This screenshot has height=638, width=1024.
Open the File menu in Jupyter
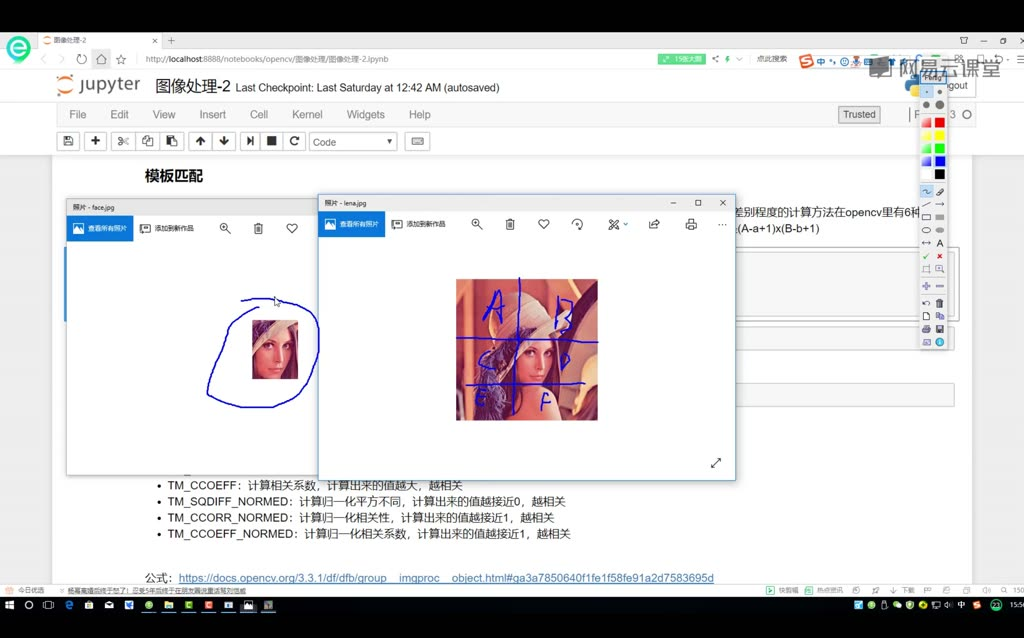coord(78,114)
